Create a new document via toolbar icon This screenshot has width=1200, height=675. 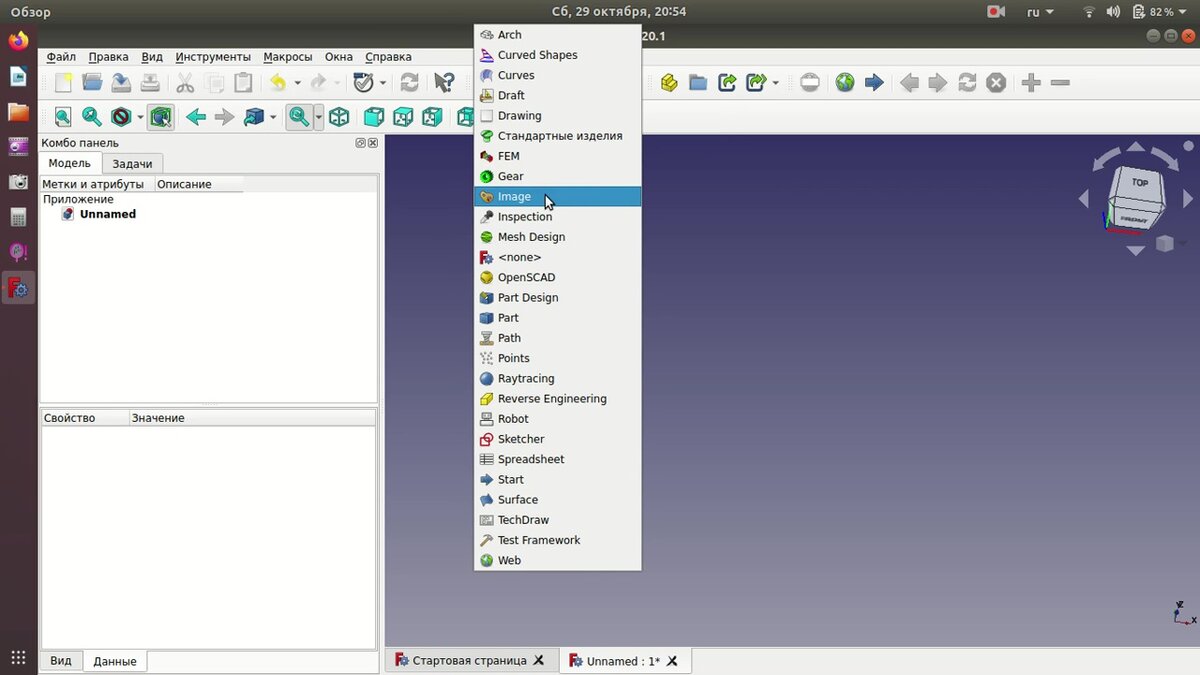coord(63,83)
